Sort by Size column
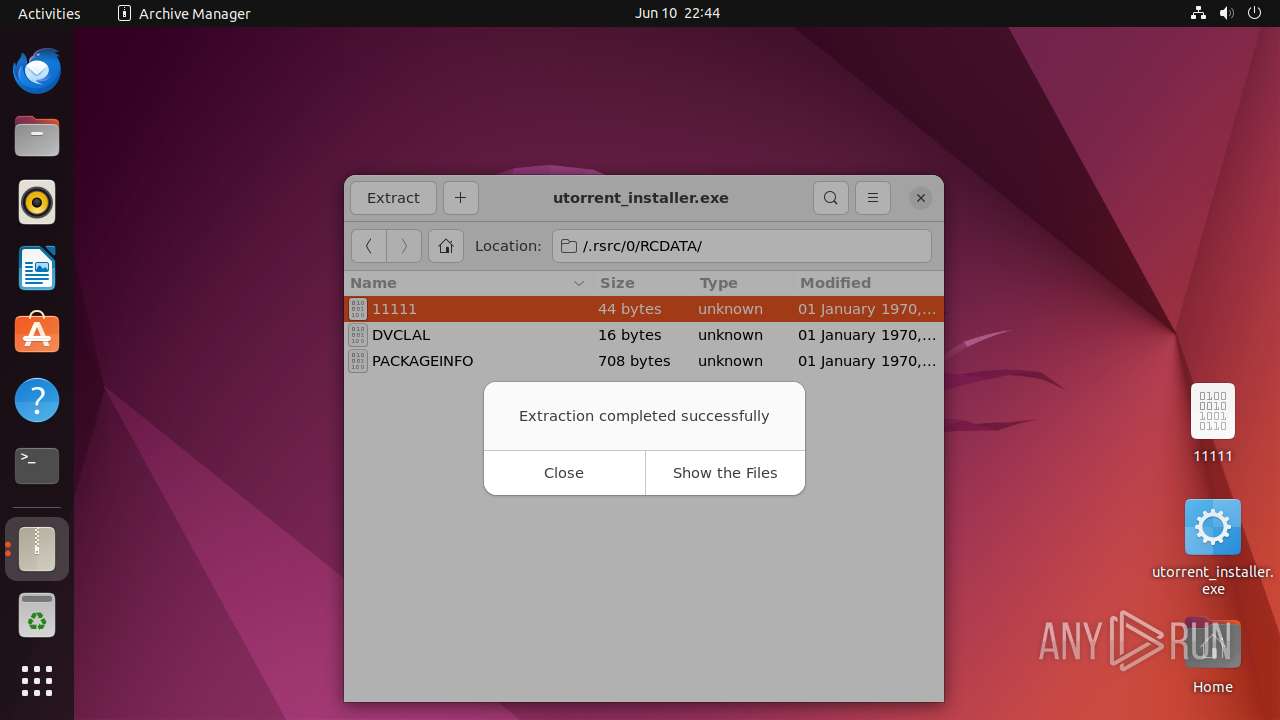The image size is (1280, 720). (x=641, y=283)
